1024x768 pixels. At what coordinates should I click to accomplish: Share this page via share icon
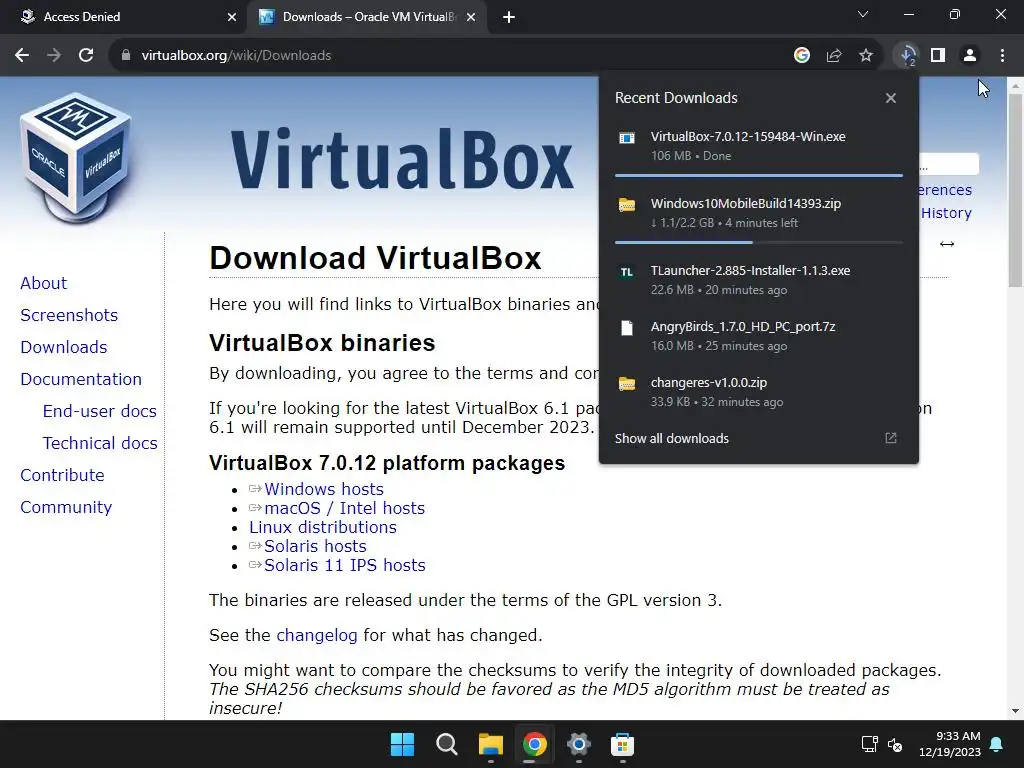(834, 56)
